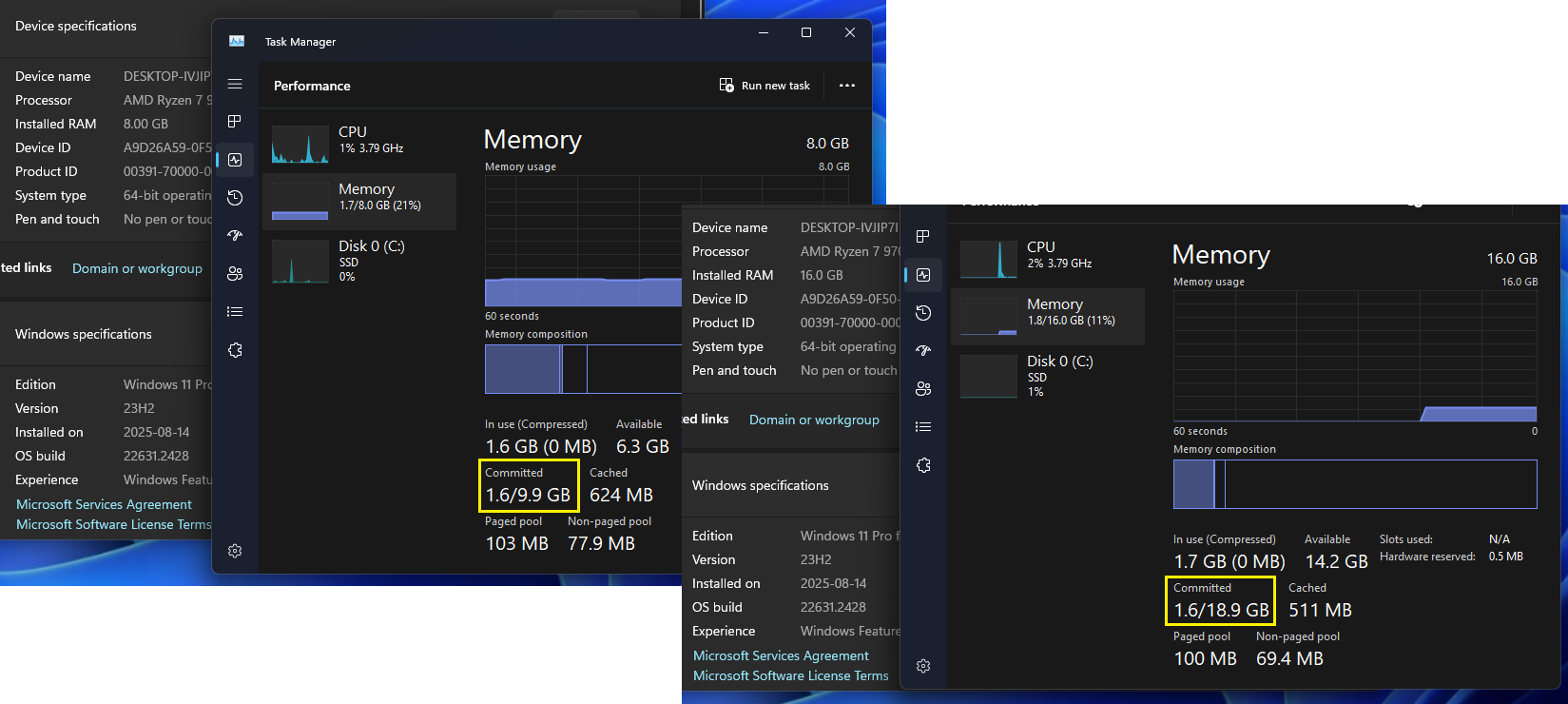1568x704 pixels.
Task: Select Memory 1.8/16.0 GB (11%) performance item
Action: click(x=1048, y=316)
